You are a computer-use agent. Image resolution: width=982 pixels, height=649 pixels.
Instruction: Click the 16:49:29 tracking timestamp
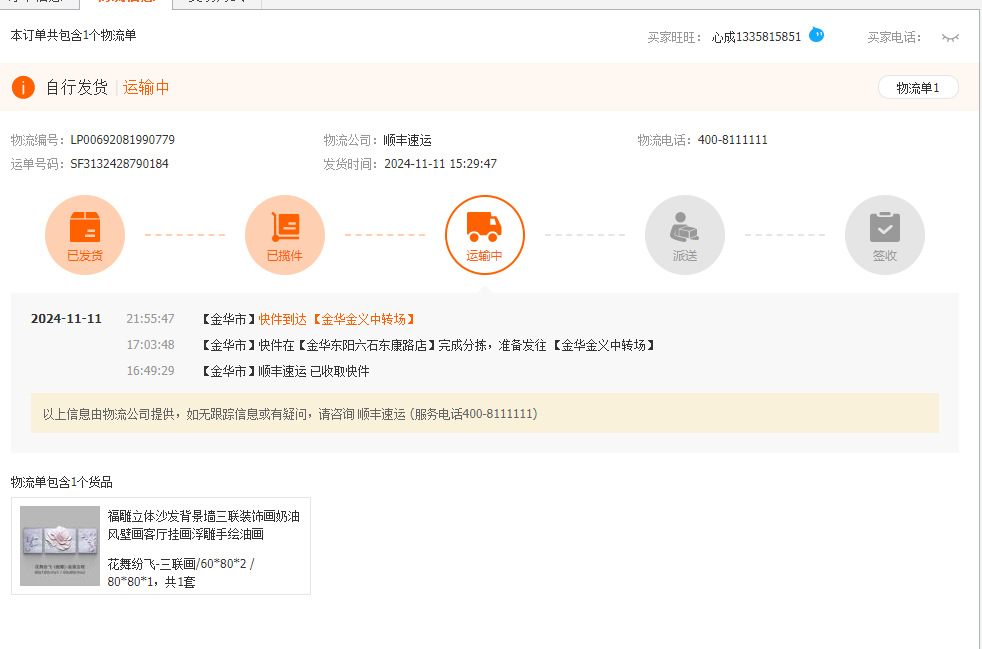click(x=150, y=371)
